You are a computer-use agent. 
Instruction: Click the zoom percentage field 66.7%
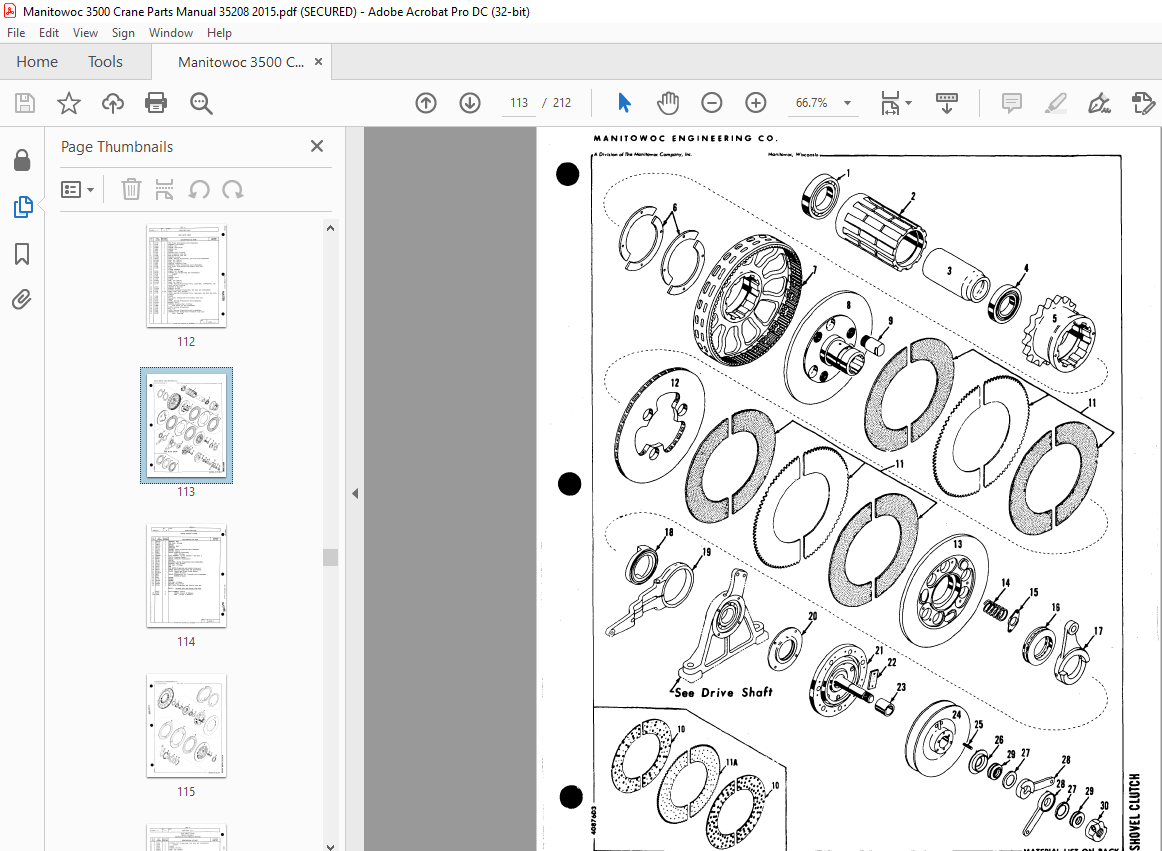click(811, 103)
